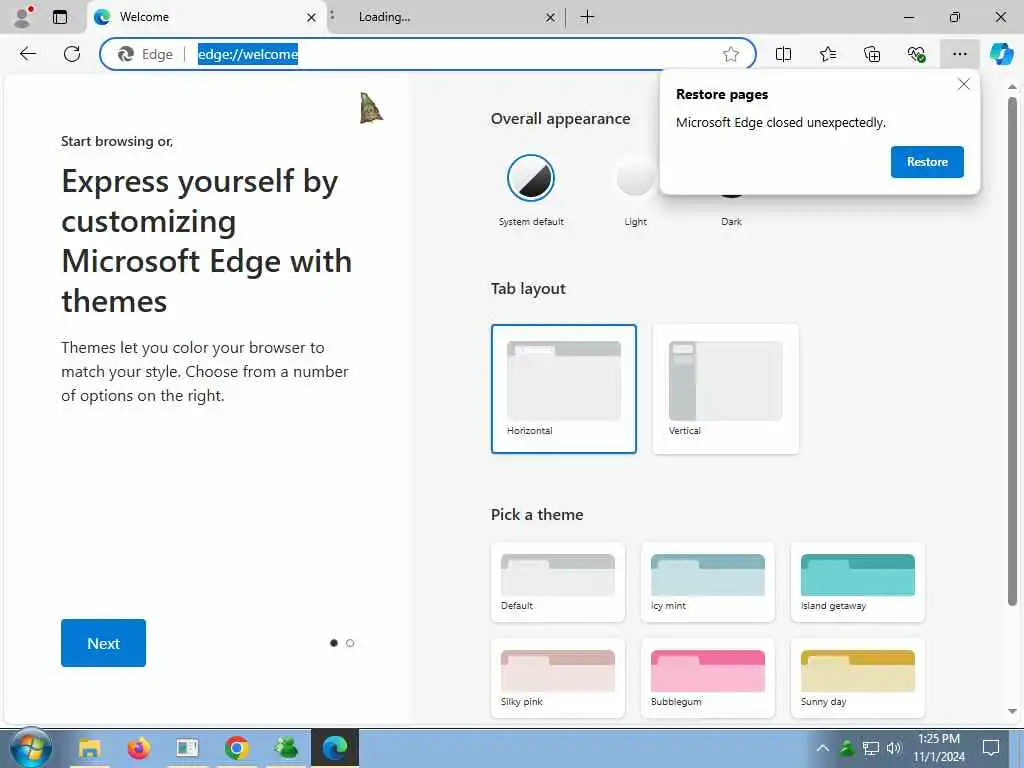Close the Welcome tab
This screenshot has height=768, width=1024.
pyautogui.click(x=312, y=18)
